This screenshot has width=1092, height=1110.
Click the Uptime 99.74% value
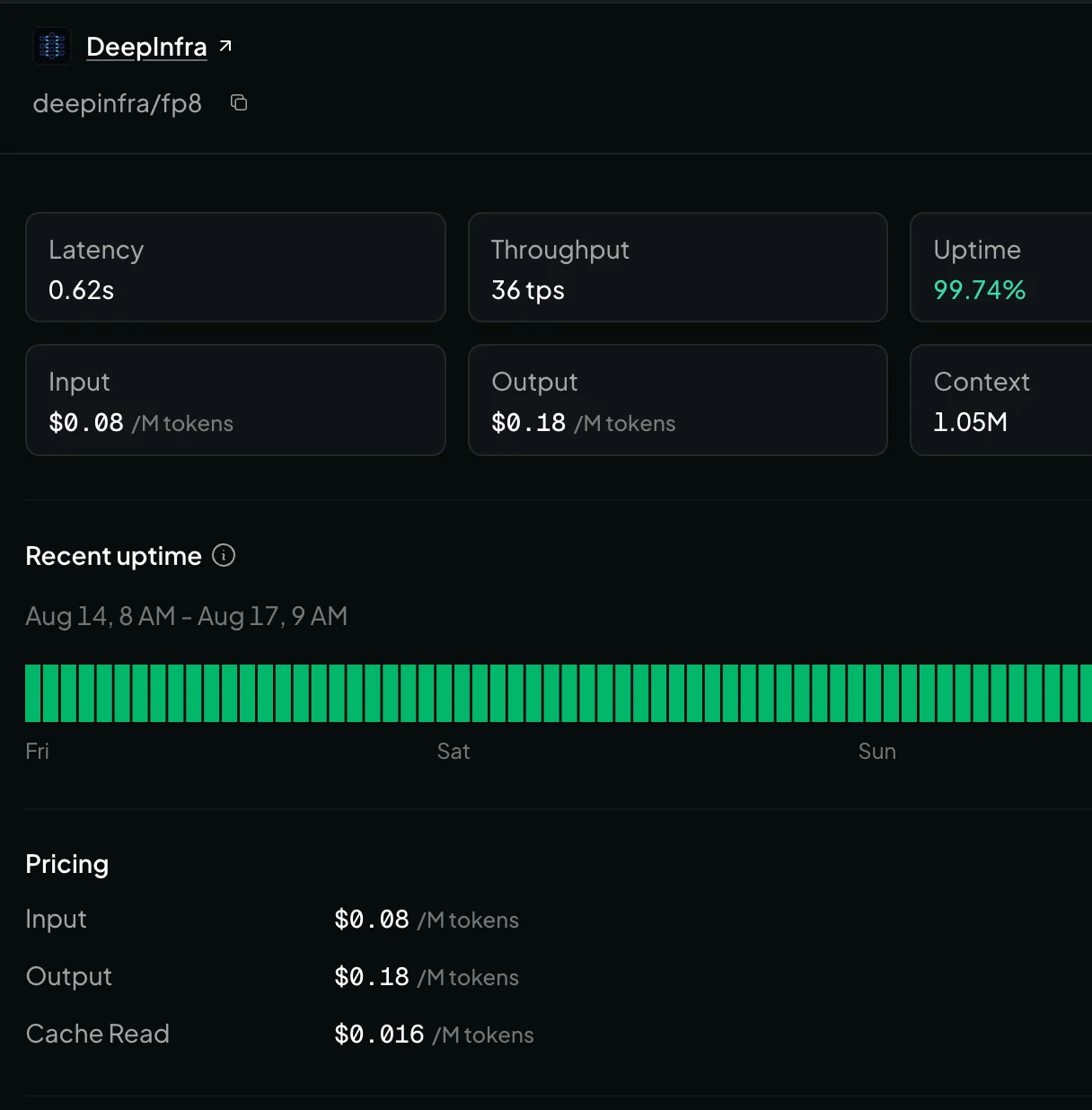980,290
